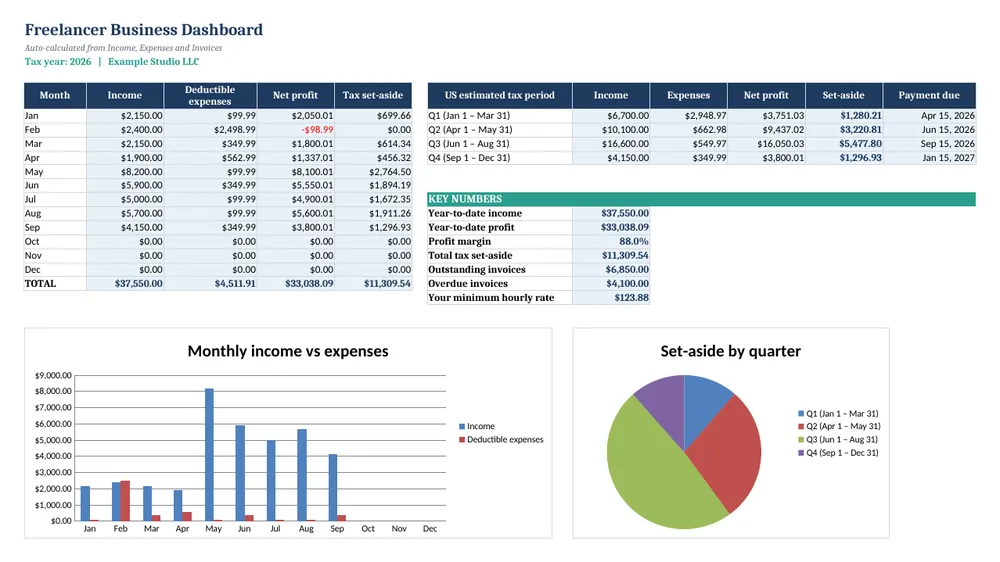The height and width of the screenshot is (562, 1000).
Task: Select Jan income cell $2,150.00
Action: 125,115
